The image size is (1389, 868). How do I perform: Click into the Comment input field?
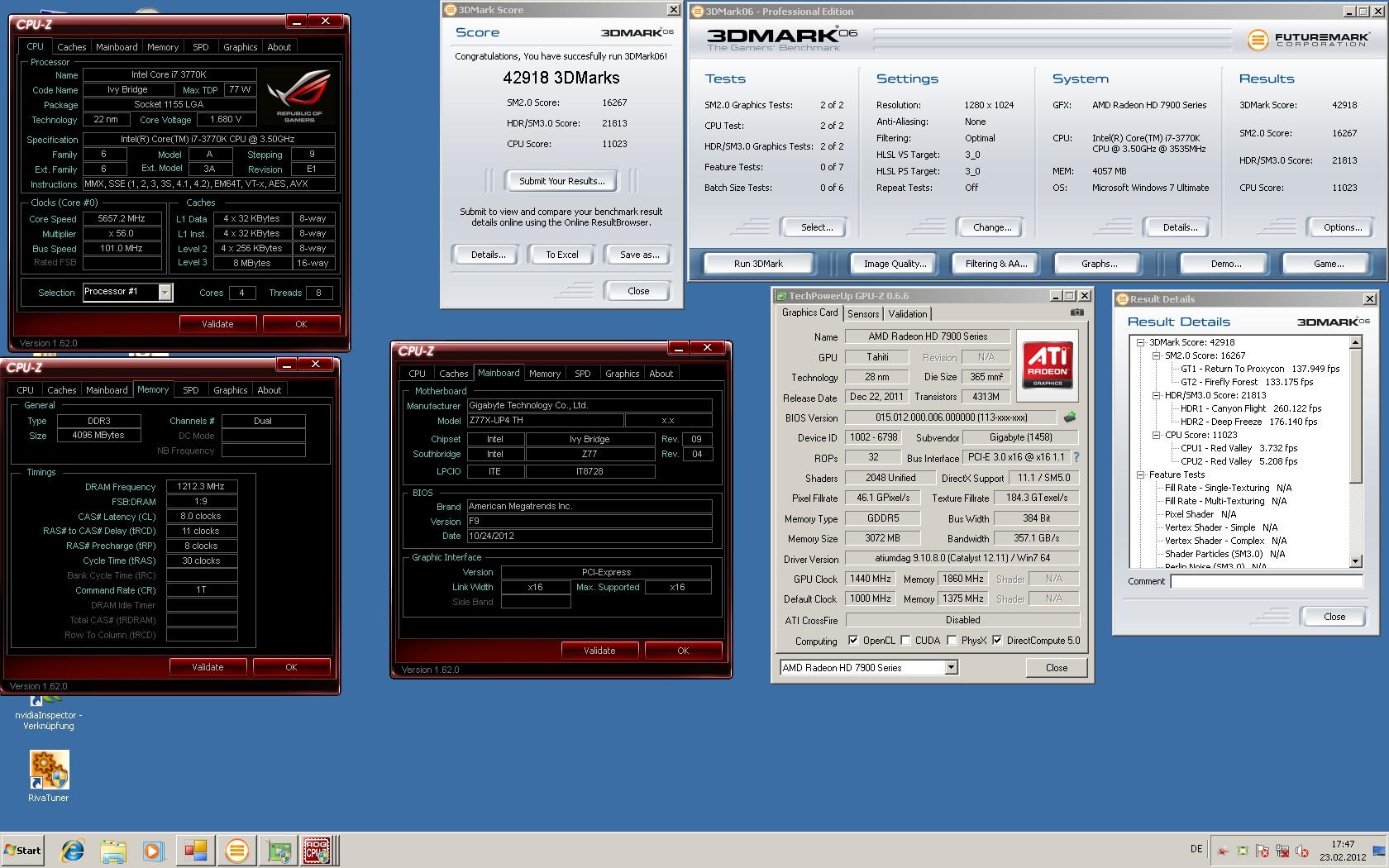(x=1266, y=581)
